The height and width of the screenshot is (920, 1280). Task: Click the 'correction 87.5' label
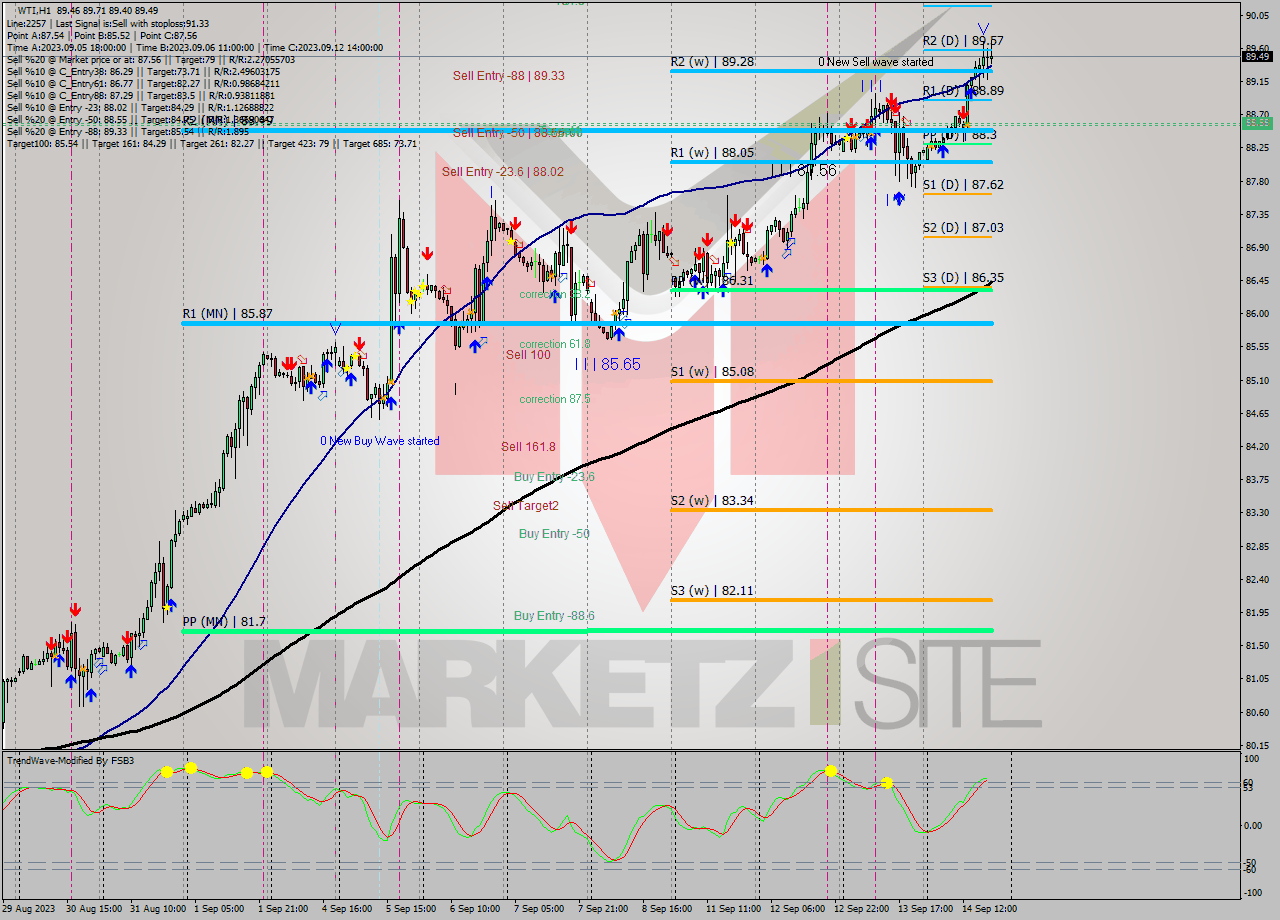pyautogui.click(x=554, y=399)
